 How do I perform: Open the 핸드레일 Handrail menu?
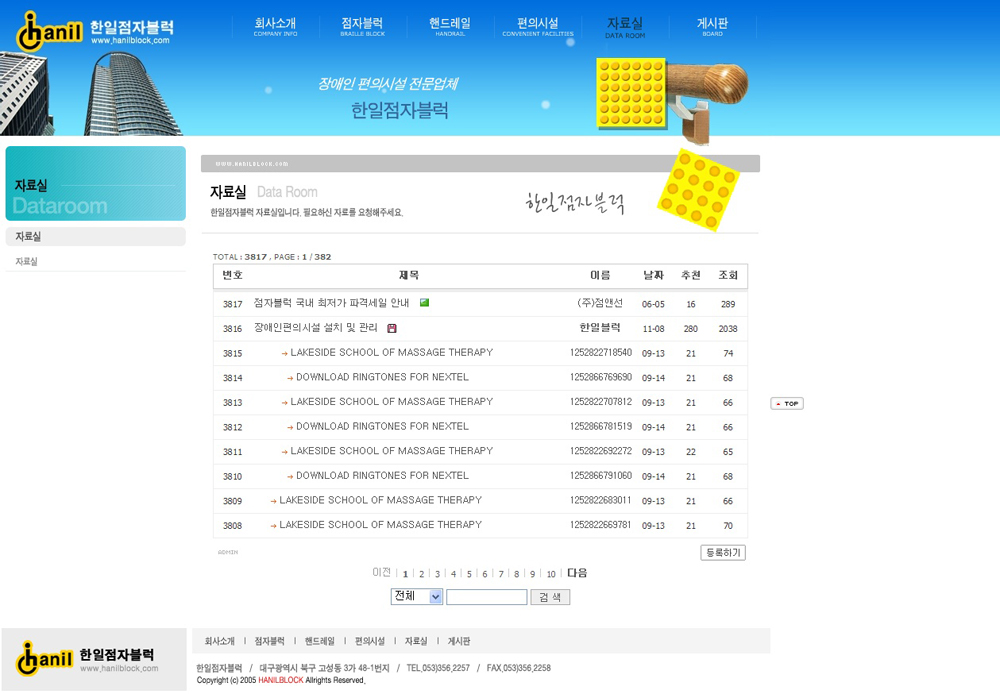point(450,27)
